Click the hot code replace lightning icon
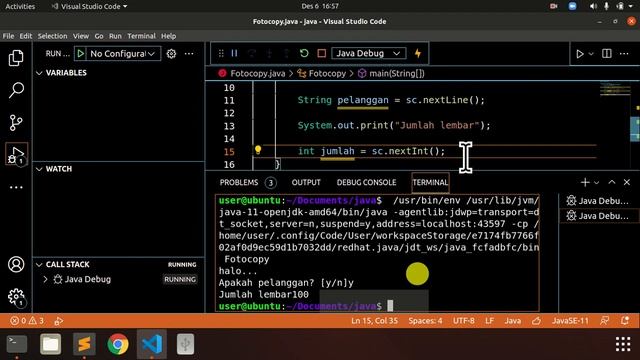Image resolution: width=640 pixels, height=360 pixels. [x=418, y=53]
